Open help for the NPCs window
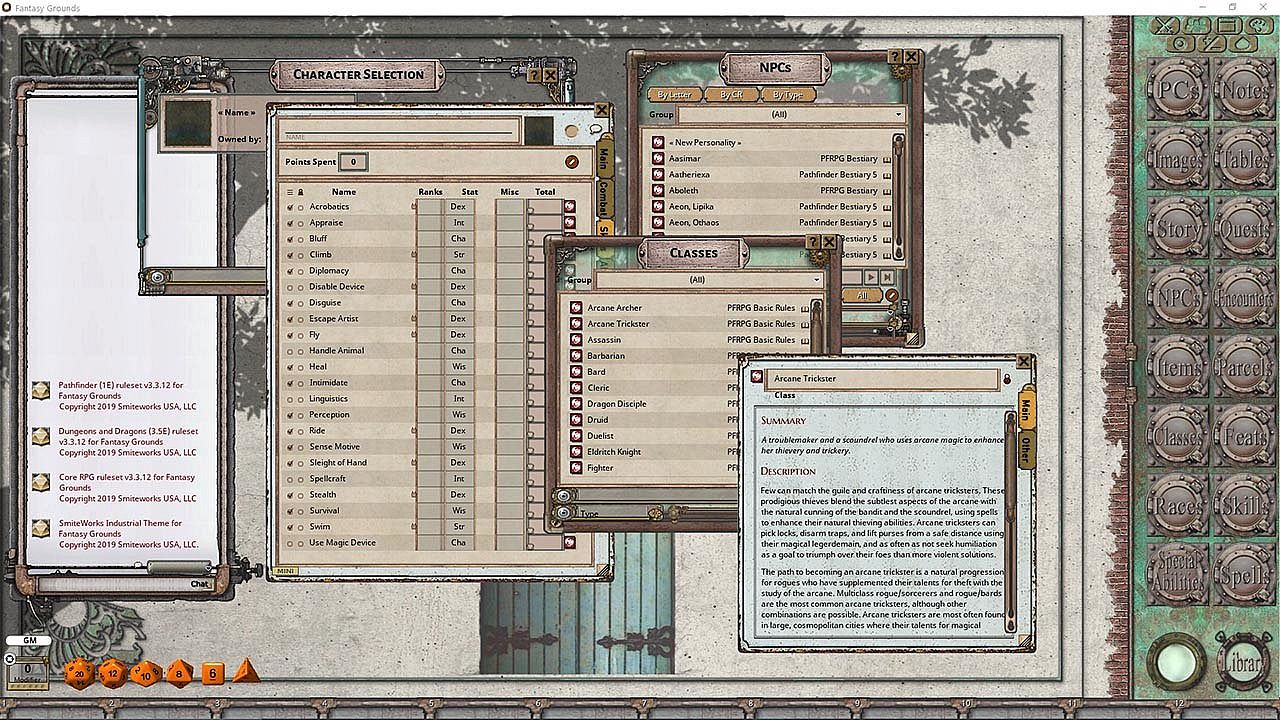Screen dimensions: 1280x720 click(x=895, y=58)
